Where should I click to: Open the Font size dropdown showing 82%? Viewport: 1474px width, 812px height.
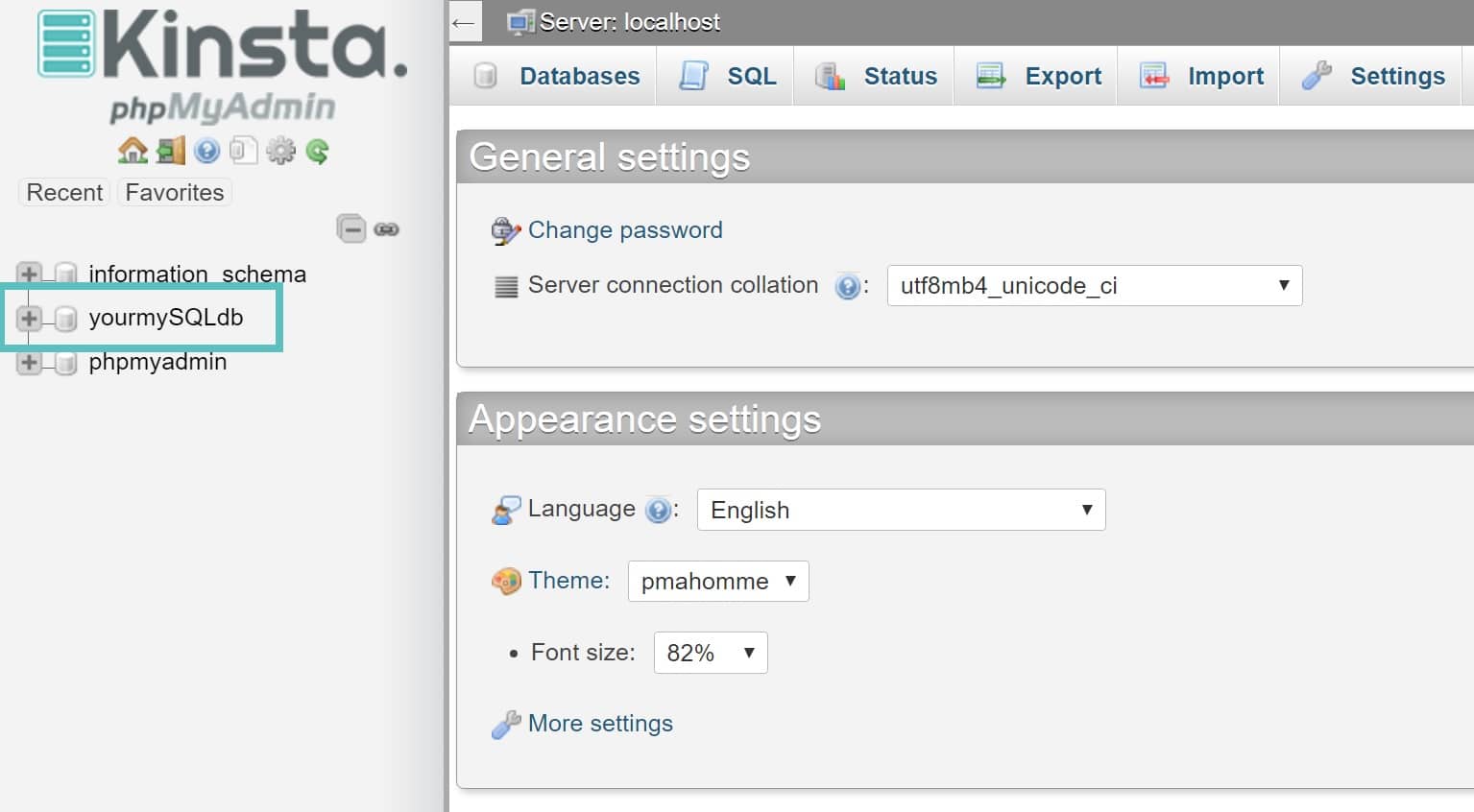tap(711, 653)
